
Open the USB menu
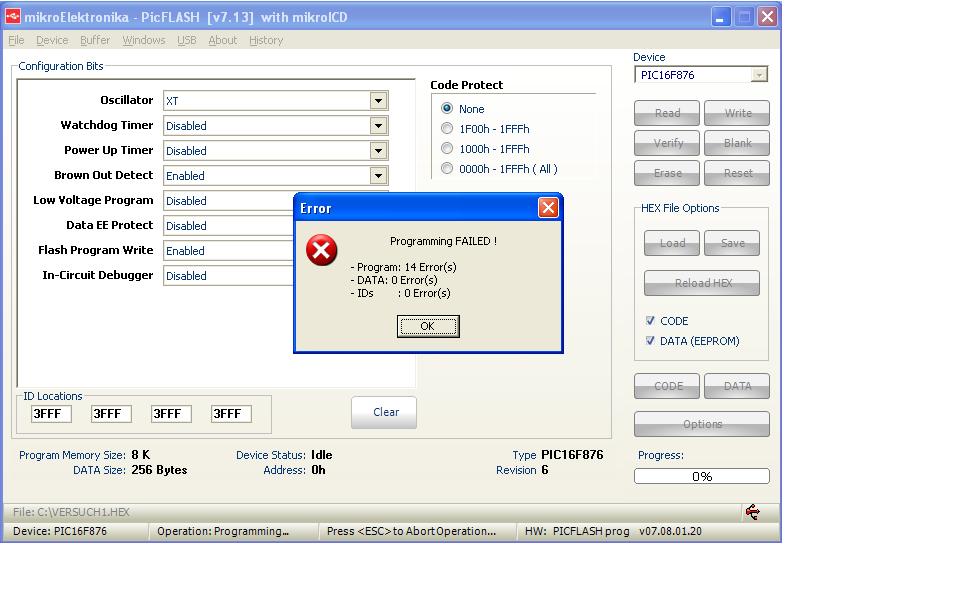pos(187,40)
